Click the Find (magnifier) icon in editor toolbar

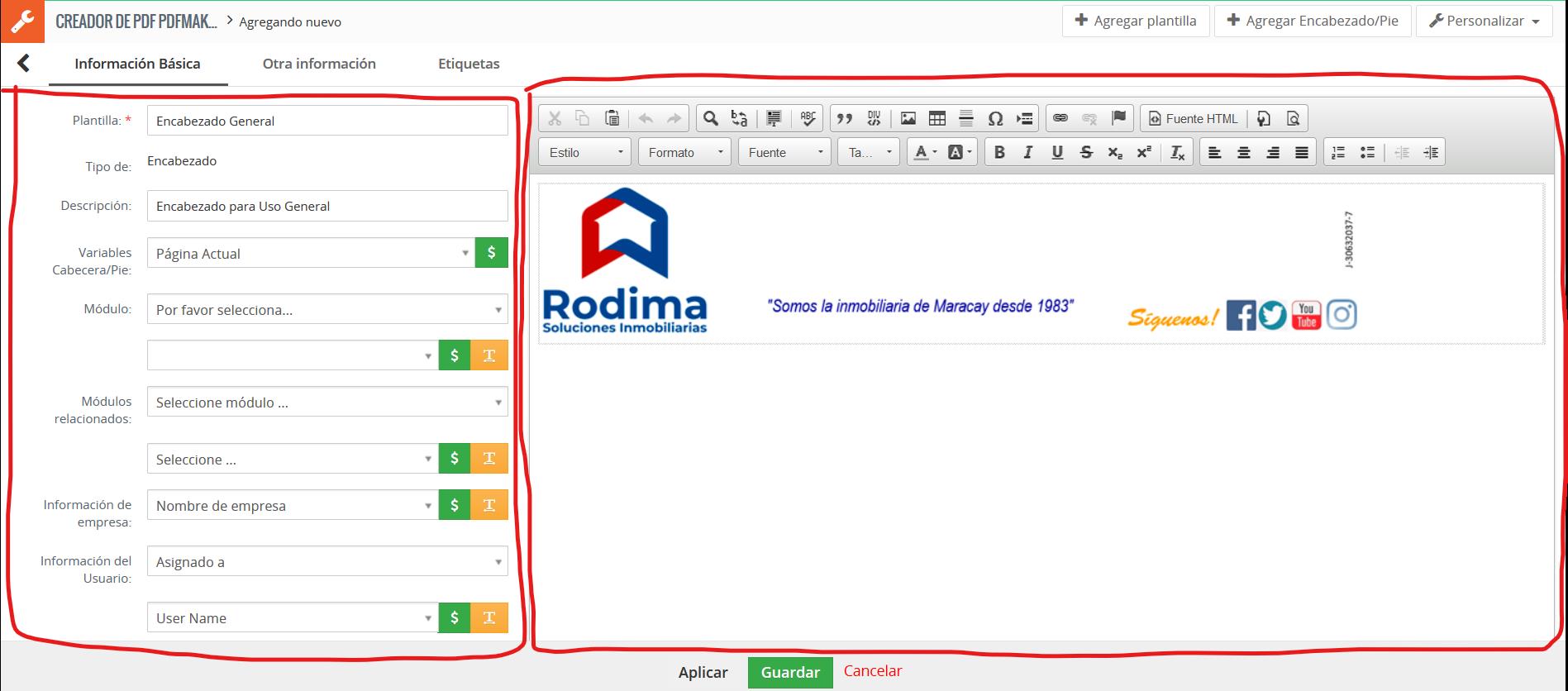point(710,119)
